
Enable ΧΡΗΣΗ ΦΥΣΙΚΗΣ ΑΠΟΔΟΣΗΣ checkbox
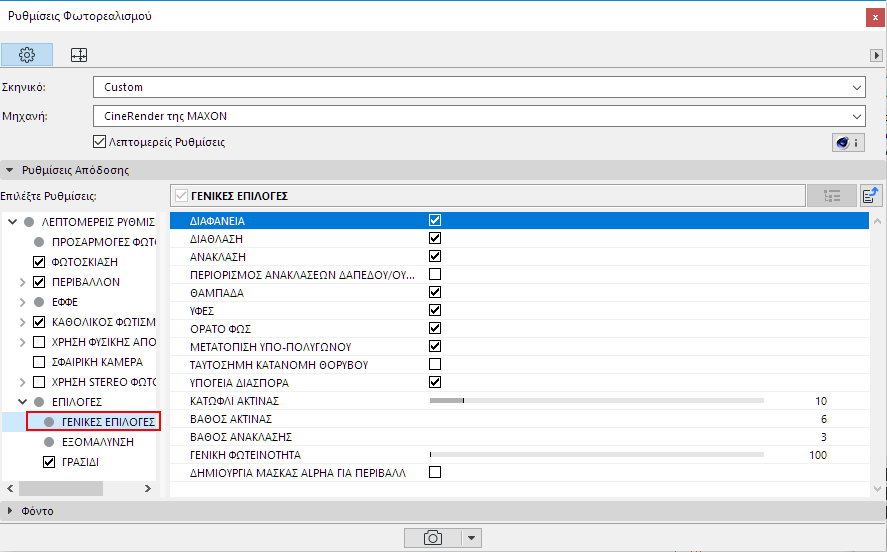[x=39, y=342]
